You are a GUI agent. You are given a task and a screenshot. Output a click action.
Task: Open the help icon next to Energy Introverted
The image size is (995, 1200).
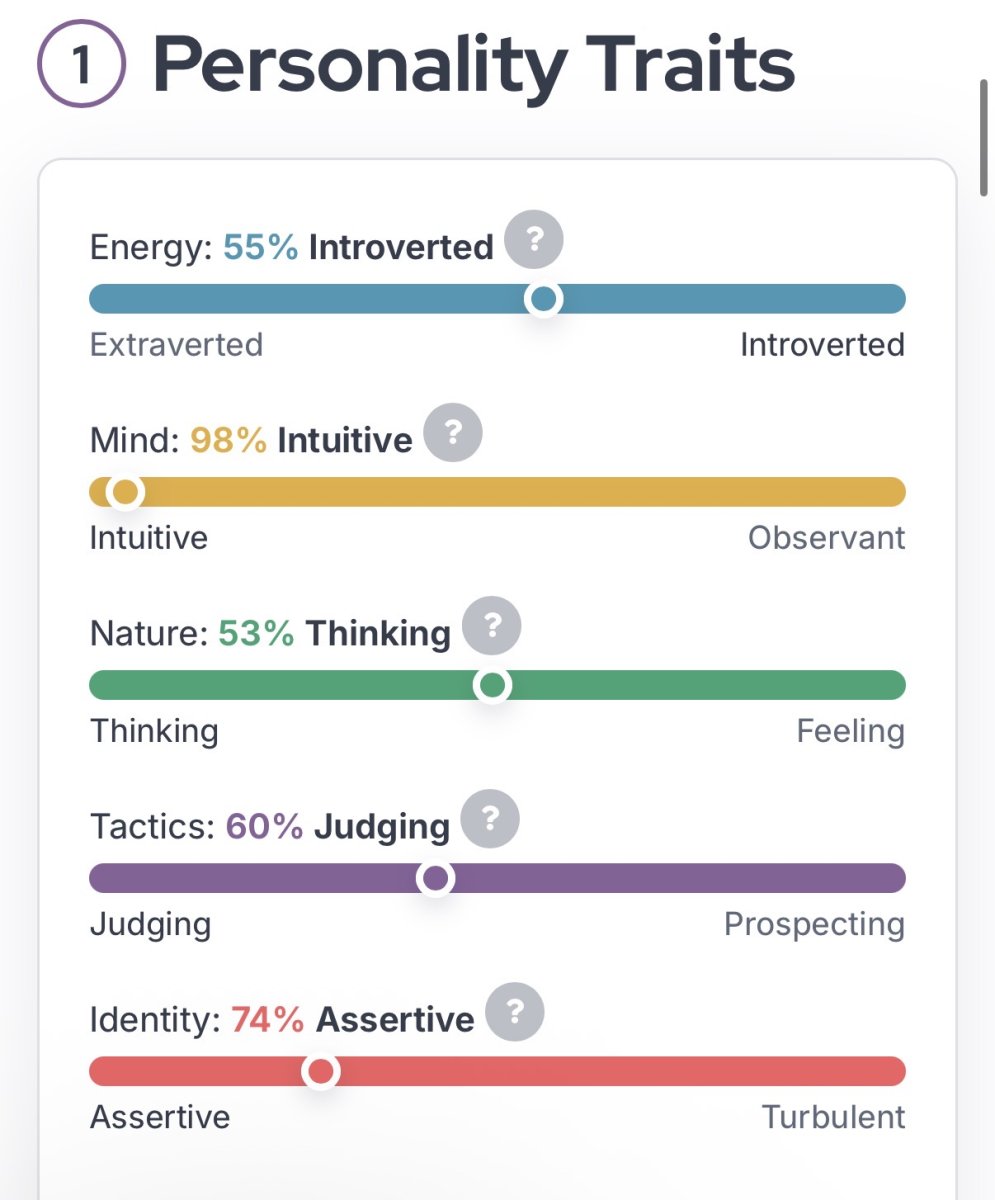[534, 240]
